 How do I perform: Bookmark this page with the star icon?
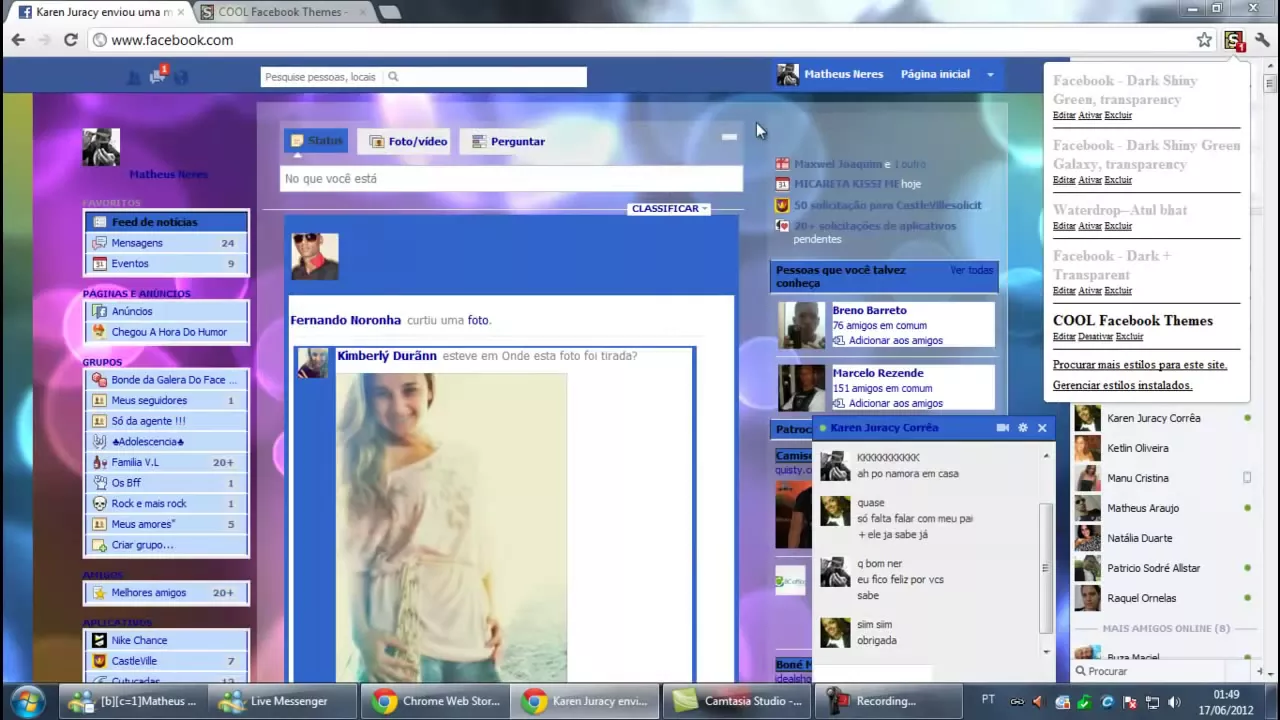1204,40
